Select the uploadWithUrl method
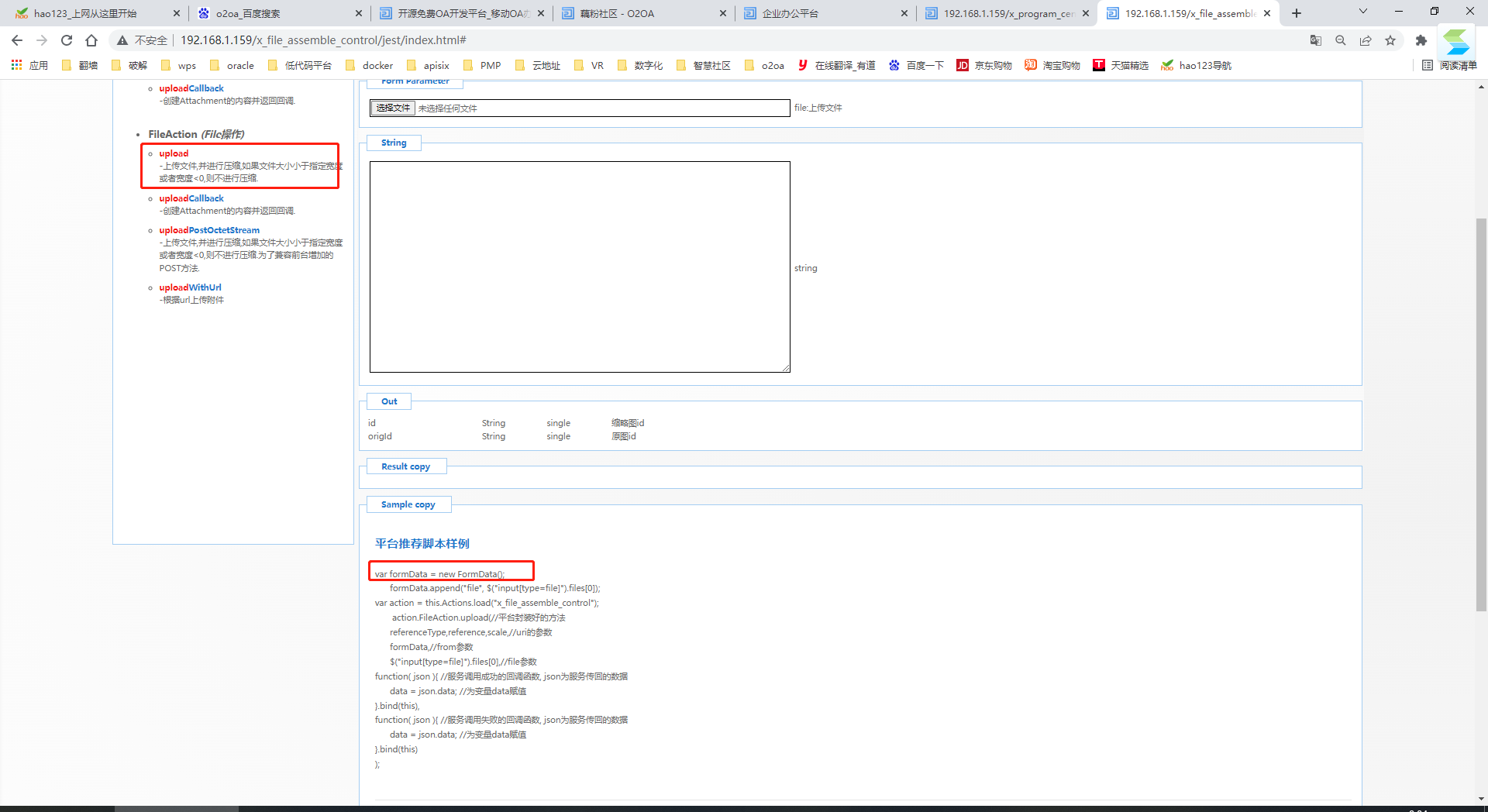The width and height of the screenshot is (1488, 812). click(190, 287)
